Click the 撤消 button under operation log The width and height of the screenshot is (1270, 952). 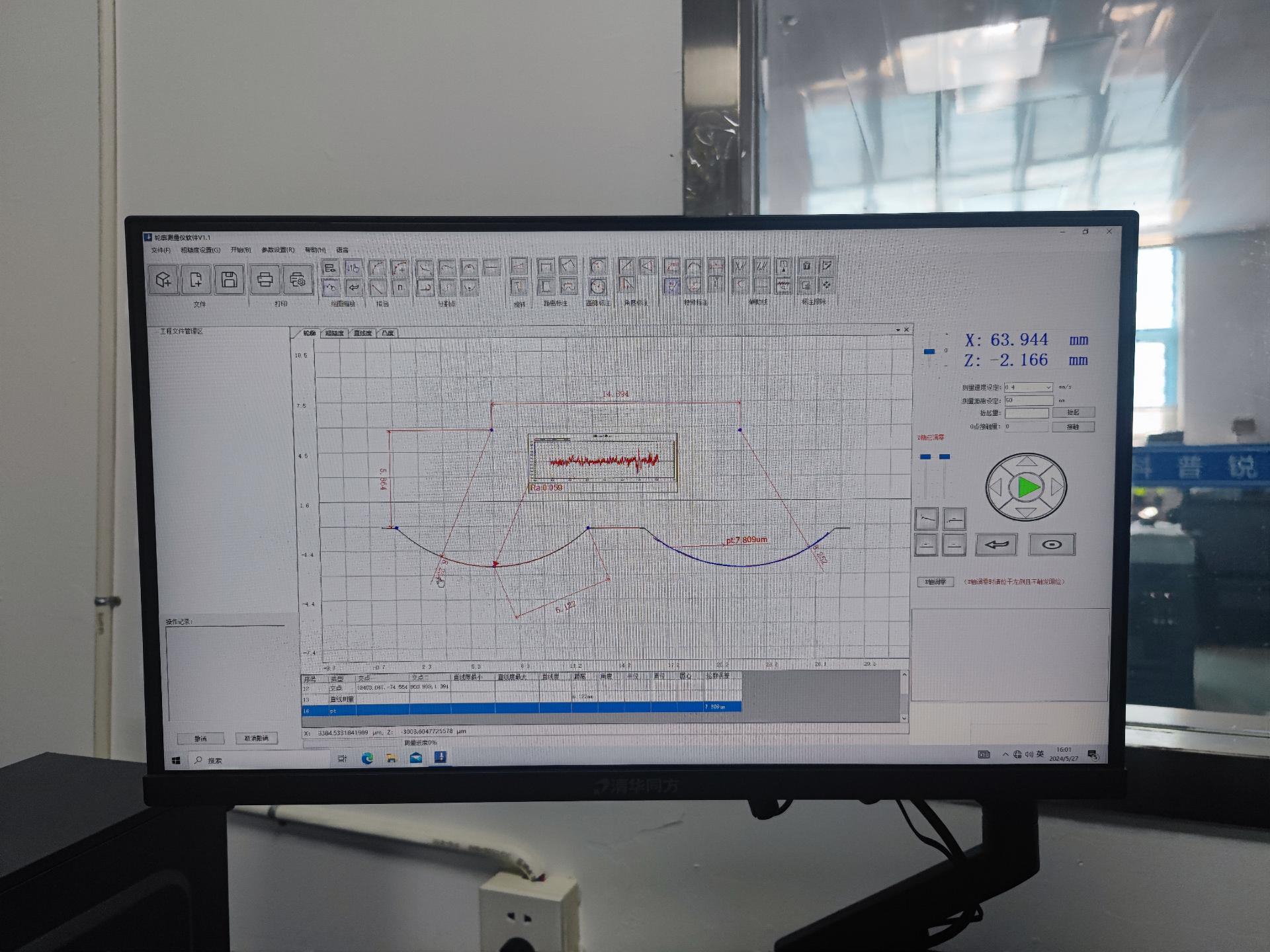[201, 738]
